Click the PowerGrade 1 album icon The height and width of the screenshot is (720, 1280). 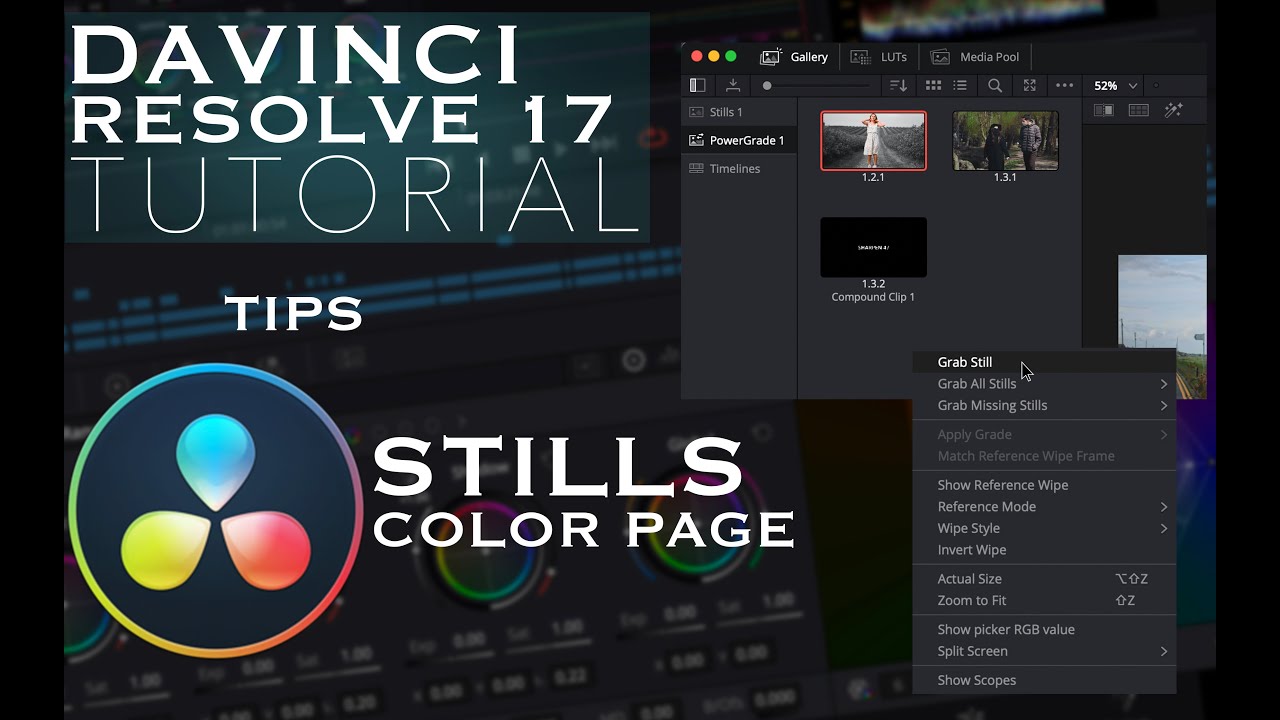(x=696, y=140)
